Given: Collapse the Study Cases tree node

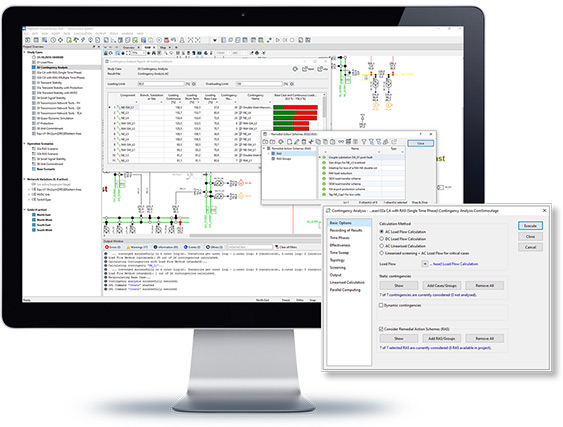Looking at the screenshot, I should tap(25, 52).
